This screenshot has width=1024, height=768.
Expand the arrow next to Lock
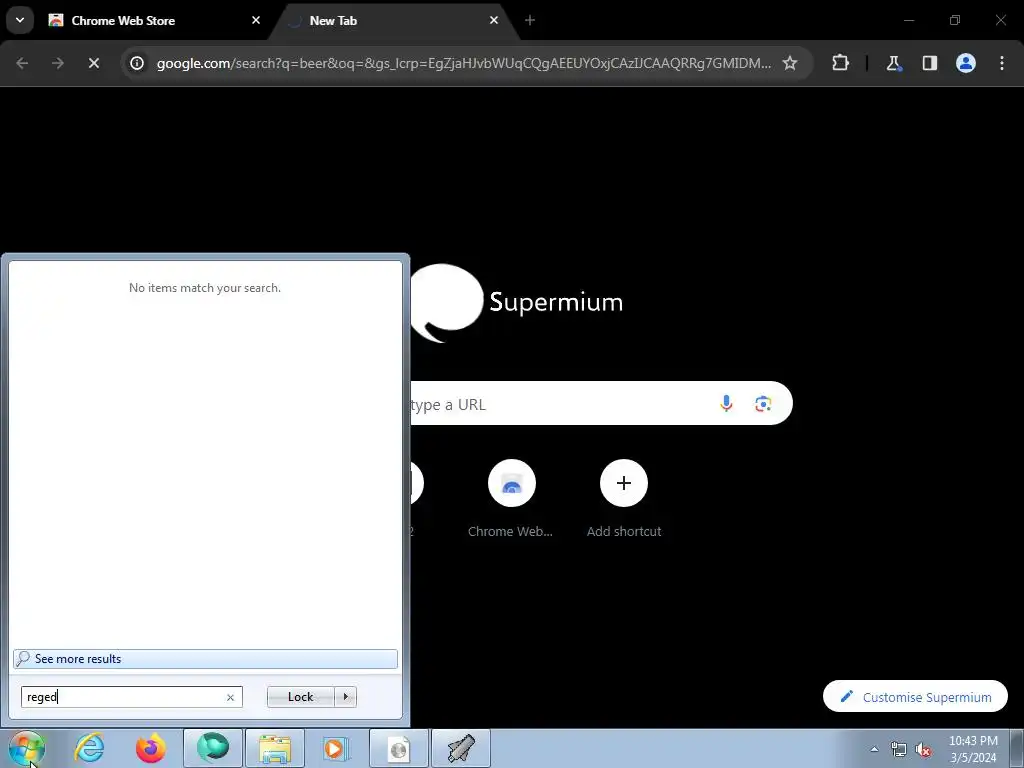pos(345,697)
